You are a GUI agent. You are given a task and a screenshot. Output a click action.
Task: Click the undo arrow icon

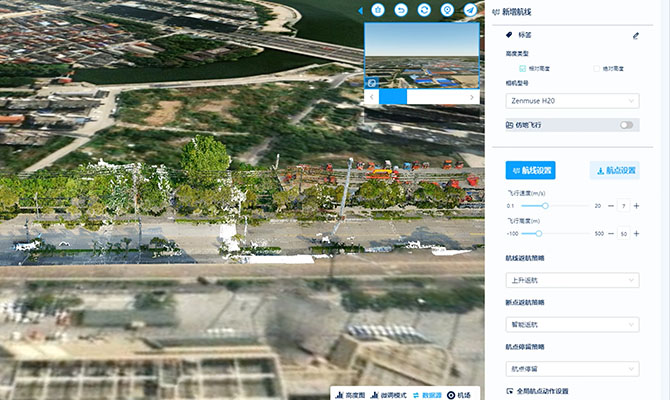(x=401, y=10)
